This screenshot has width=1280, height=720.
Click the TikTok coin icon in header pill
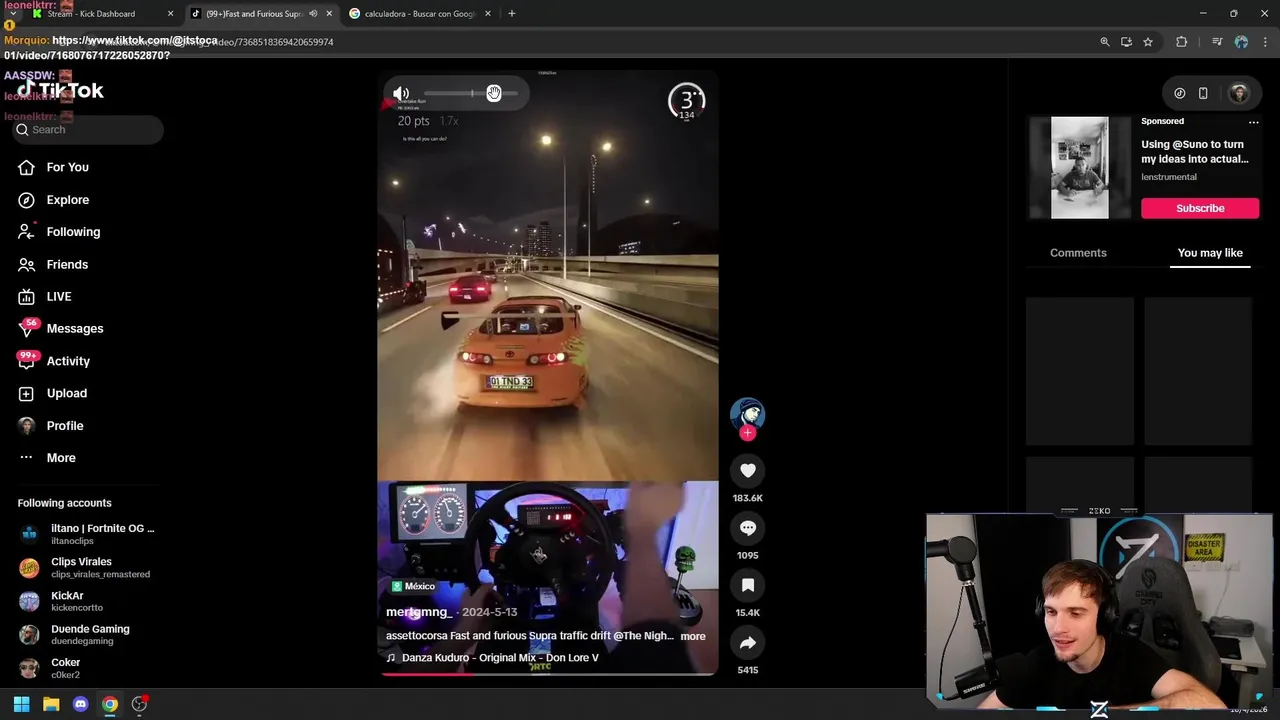coord(1180,93)
